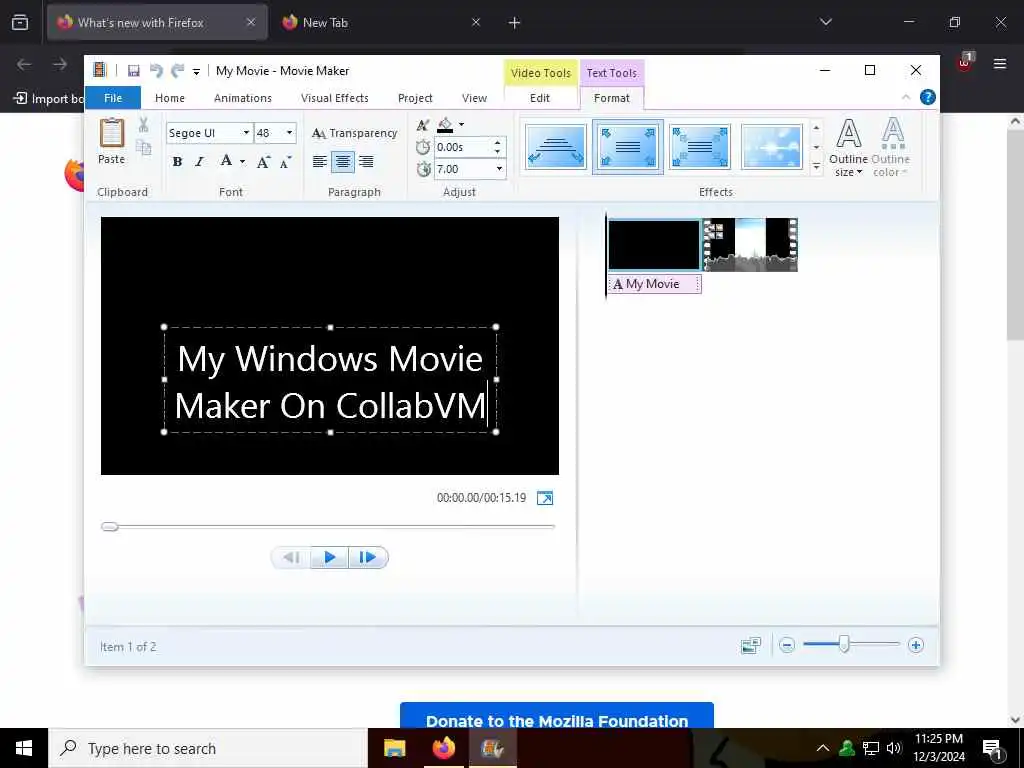Click the Edit text icon in Adjust group
This screenshot has width=1024, height=768.
pos(423,125)
